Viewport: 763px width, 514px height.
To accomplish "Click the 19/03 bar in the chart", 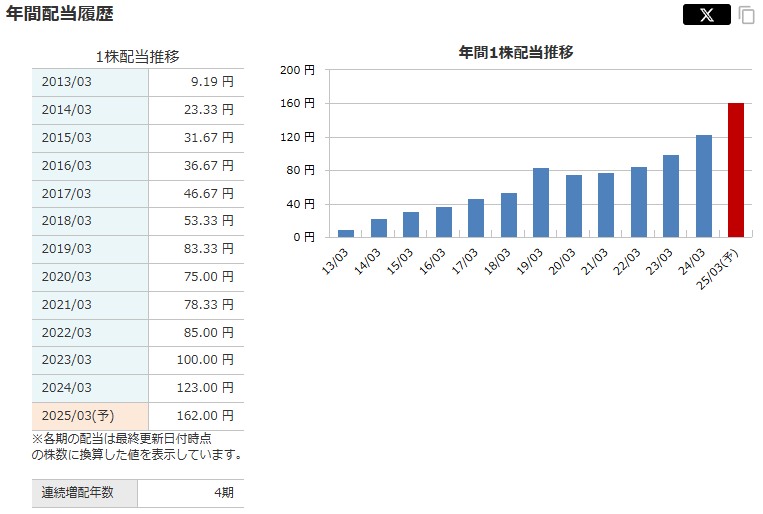I will point(541,203).
